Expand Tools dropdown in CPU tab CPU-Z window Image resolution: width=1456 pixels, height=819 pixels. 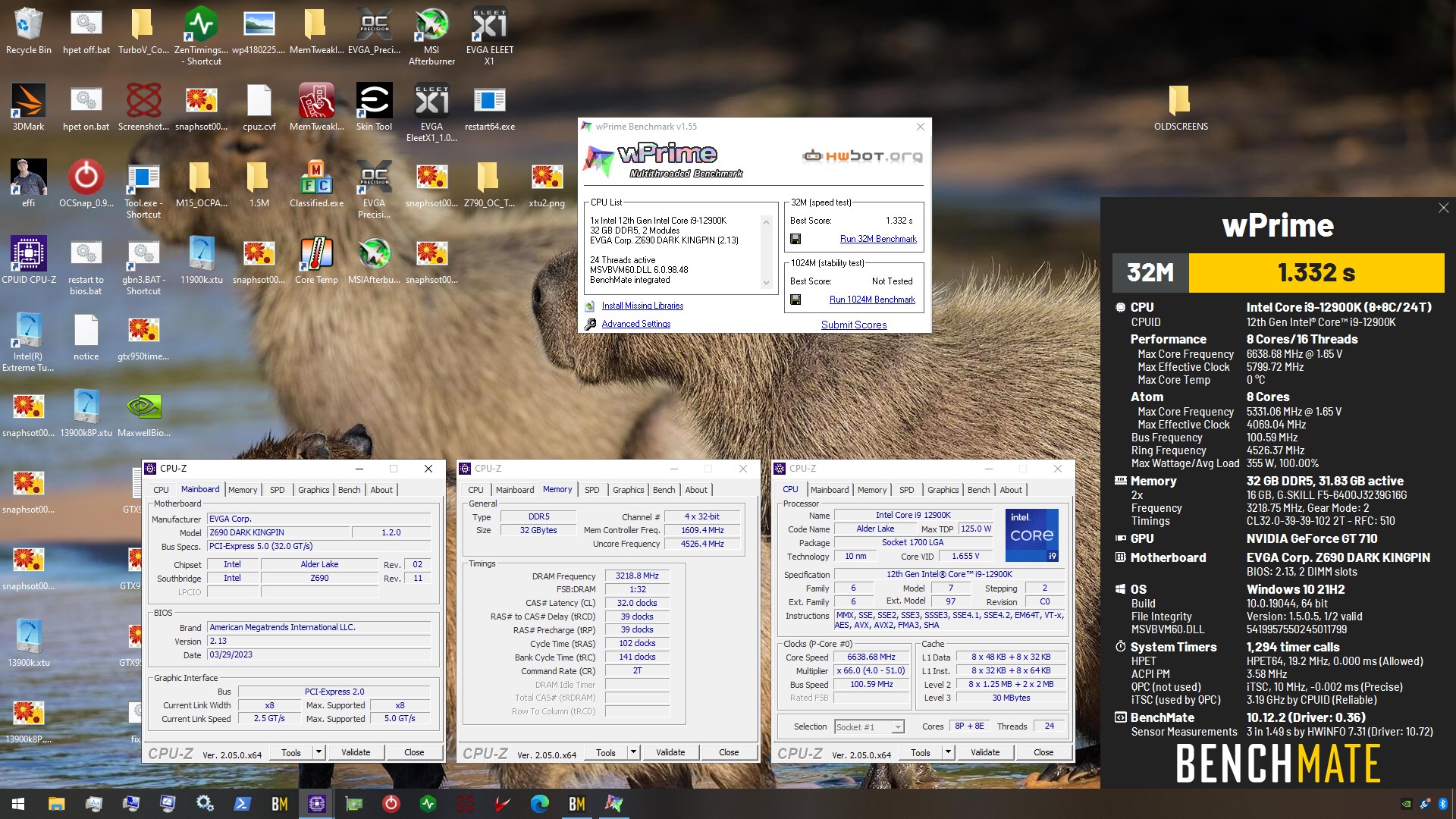point(949,752)
